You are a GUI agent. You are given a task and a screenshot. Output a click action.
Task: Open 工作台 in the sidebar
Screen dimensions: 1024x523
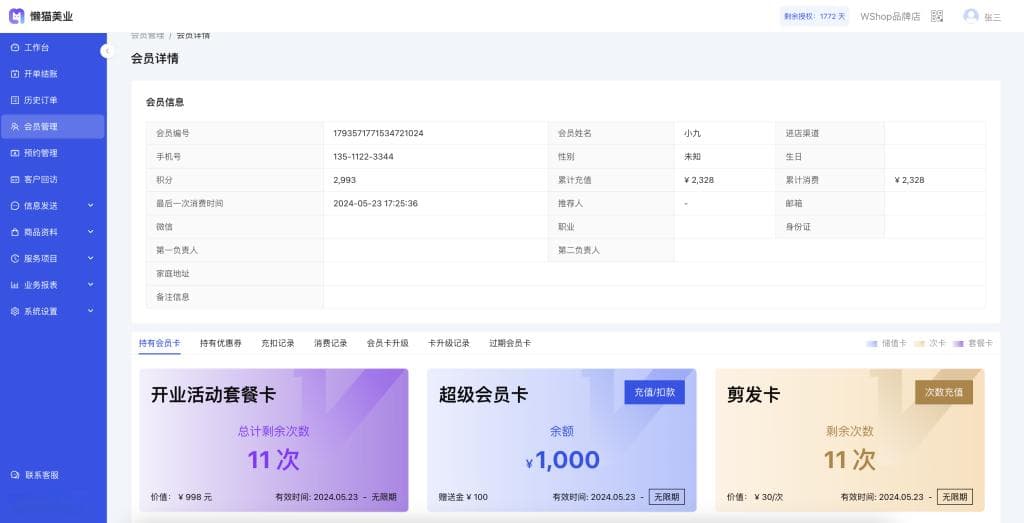53,48
